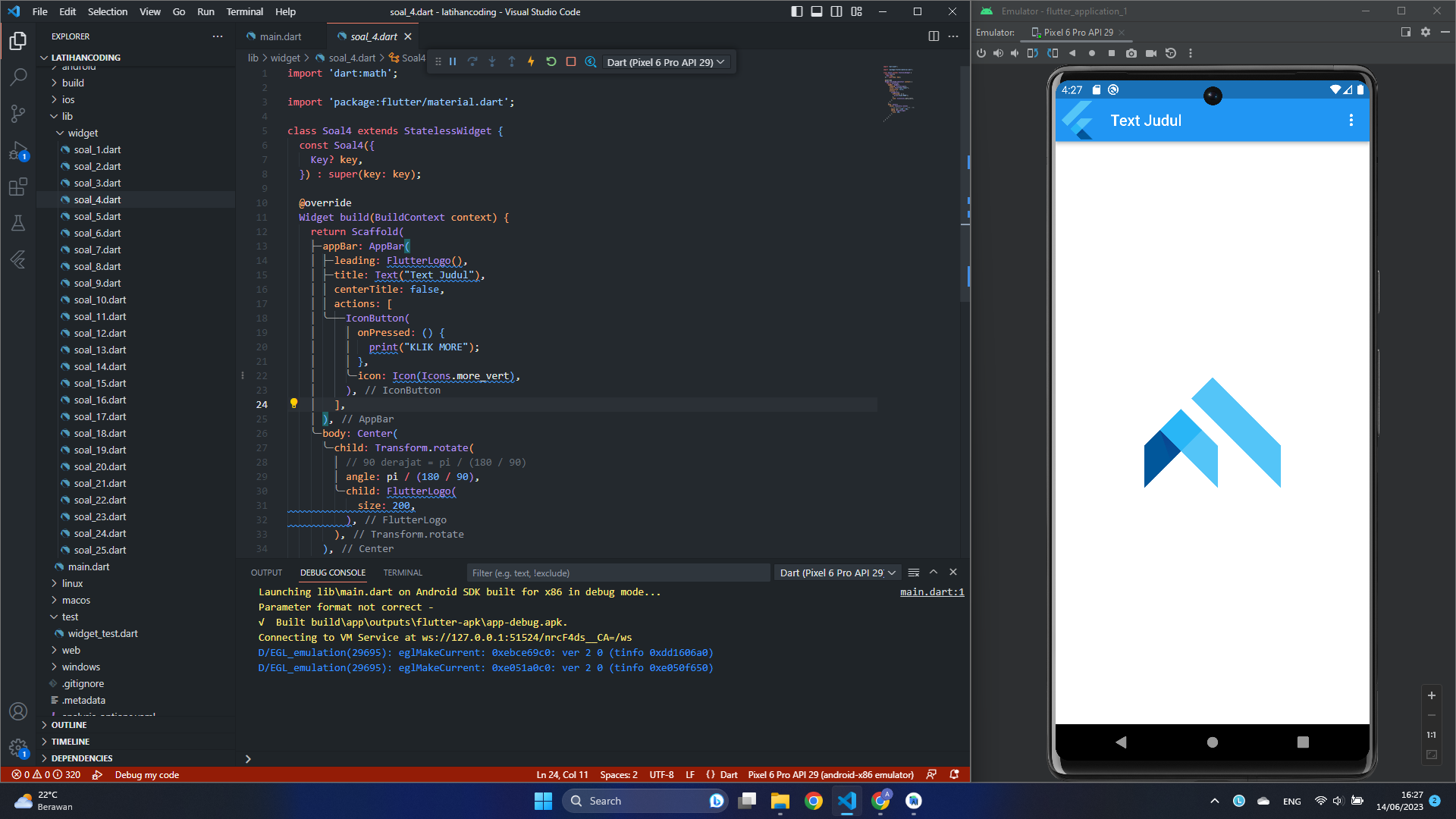The image size is (1456, 819).
Task: Tap the emulator app more-vert menu
Action: tap(1351, 120)
